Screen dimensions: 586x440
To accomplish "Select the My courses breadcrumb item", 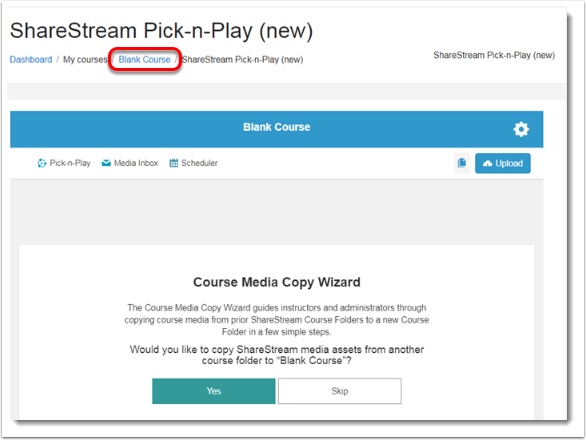I will pos(85,59).
